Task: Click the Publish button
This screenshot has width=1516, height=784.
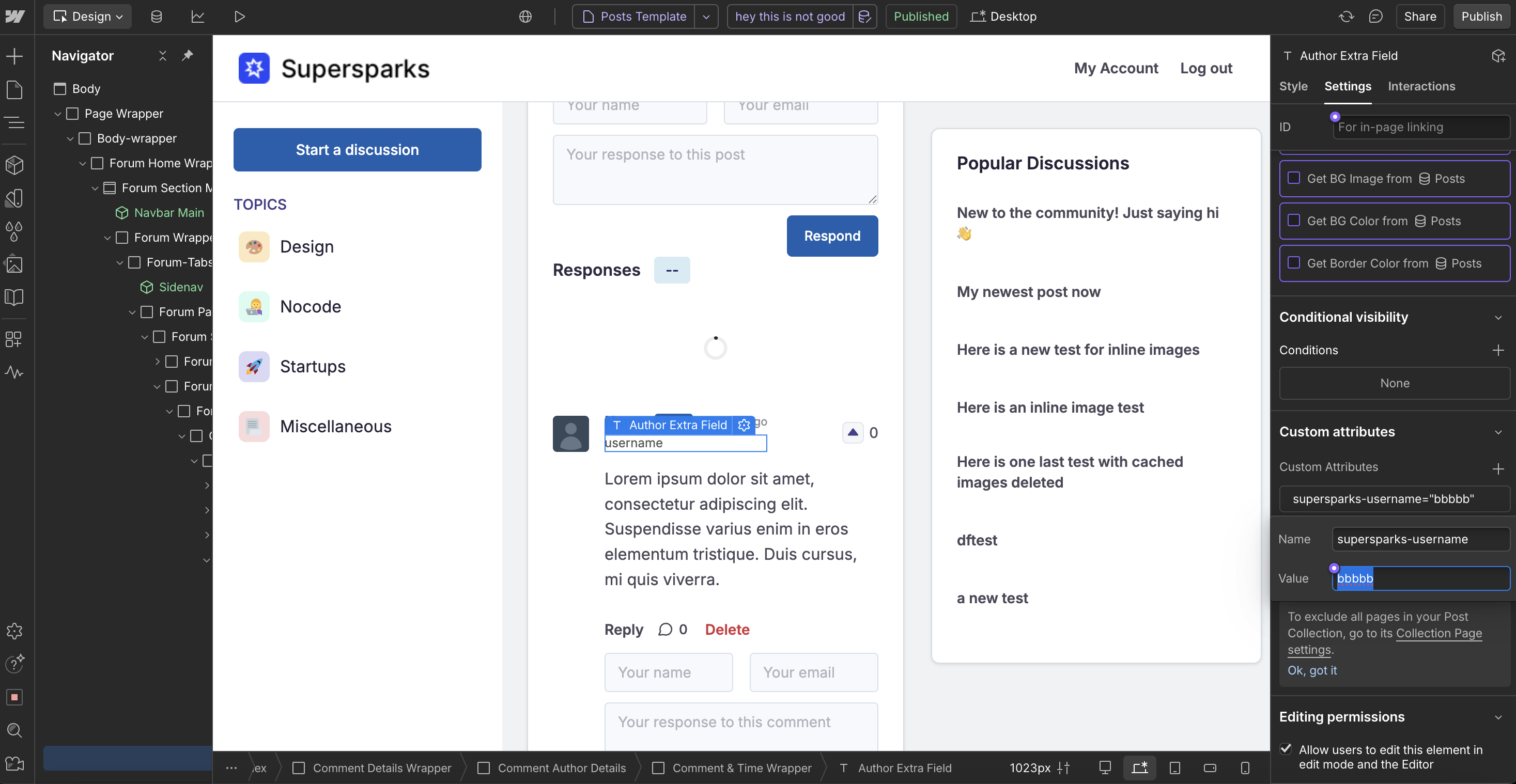Action: 1481,17
